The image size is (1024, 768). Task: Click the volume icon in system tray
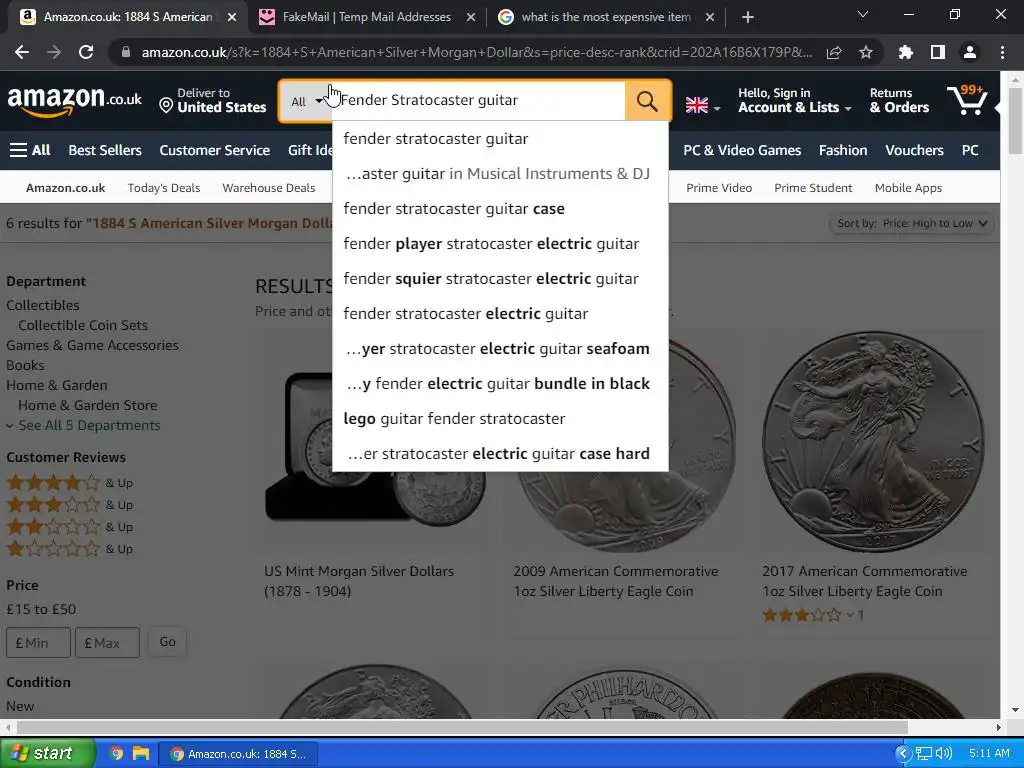(x=944, y=753)
